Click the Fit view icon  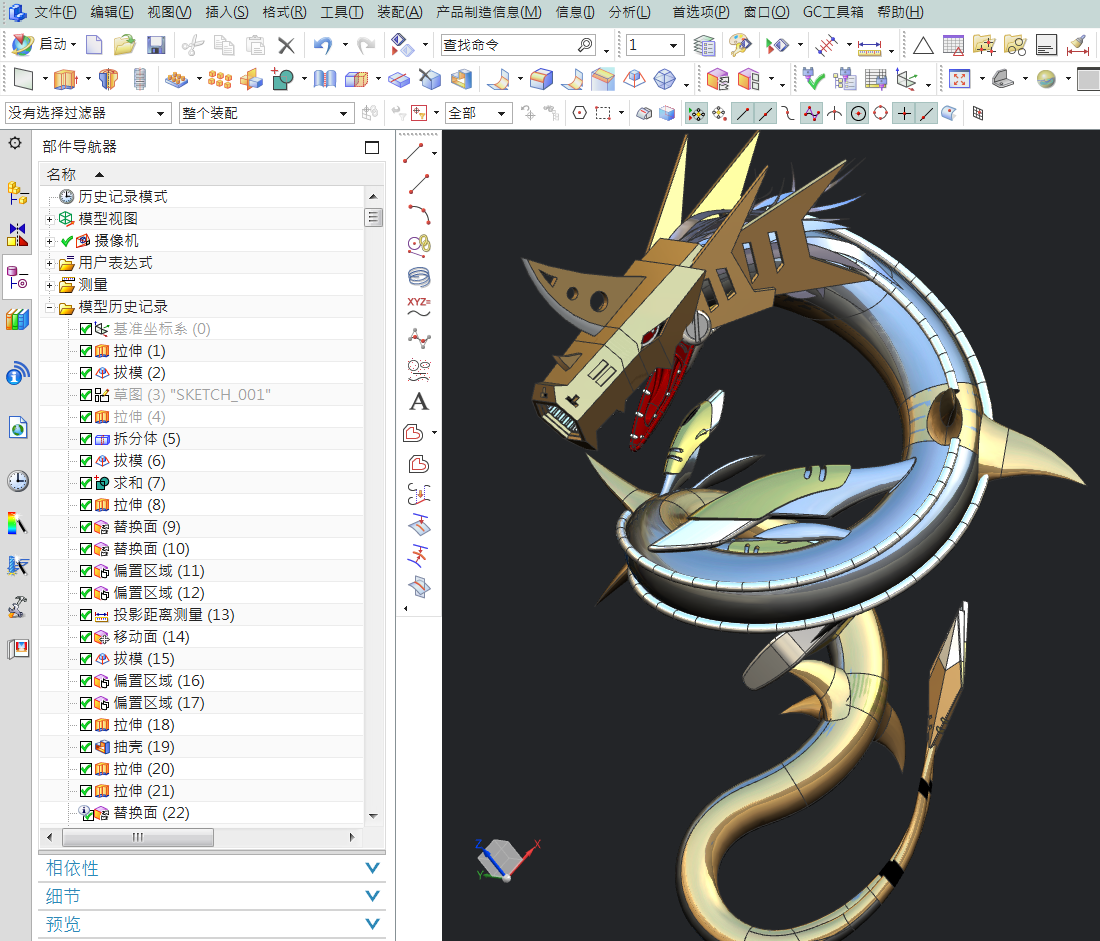pos(959,79)
